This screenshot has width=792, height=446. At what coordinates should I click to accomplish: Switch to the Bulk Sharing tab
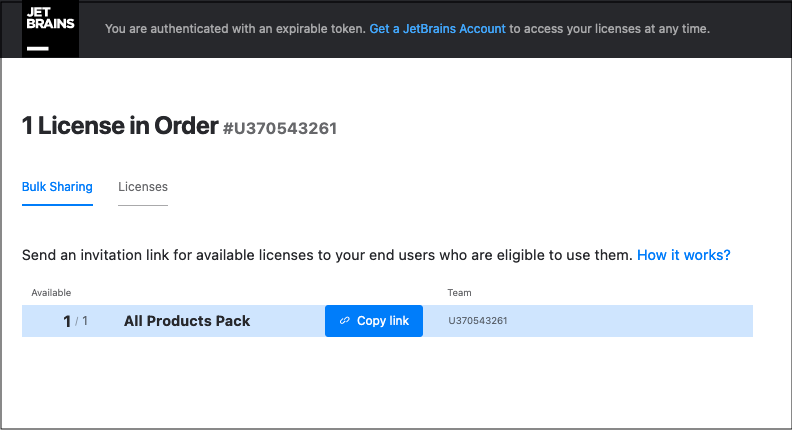coord(57,187)
